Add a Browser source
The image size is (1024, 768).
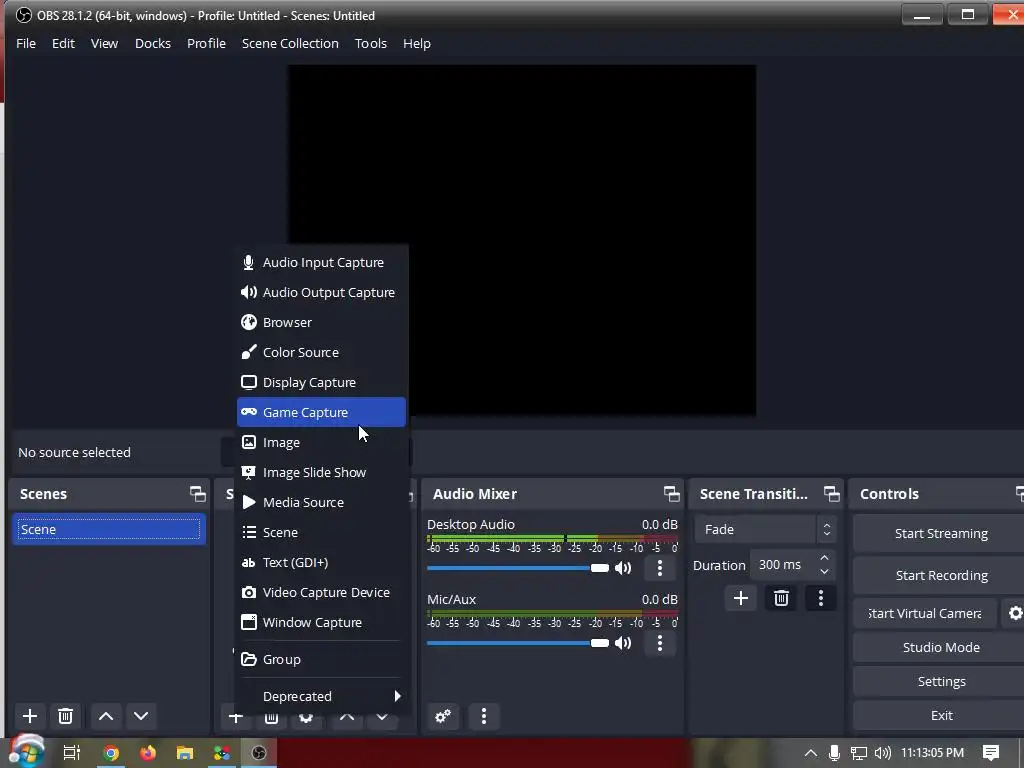pyautogui.click(x=321, y=323)
